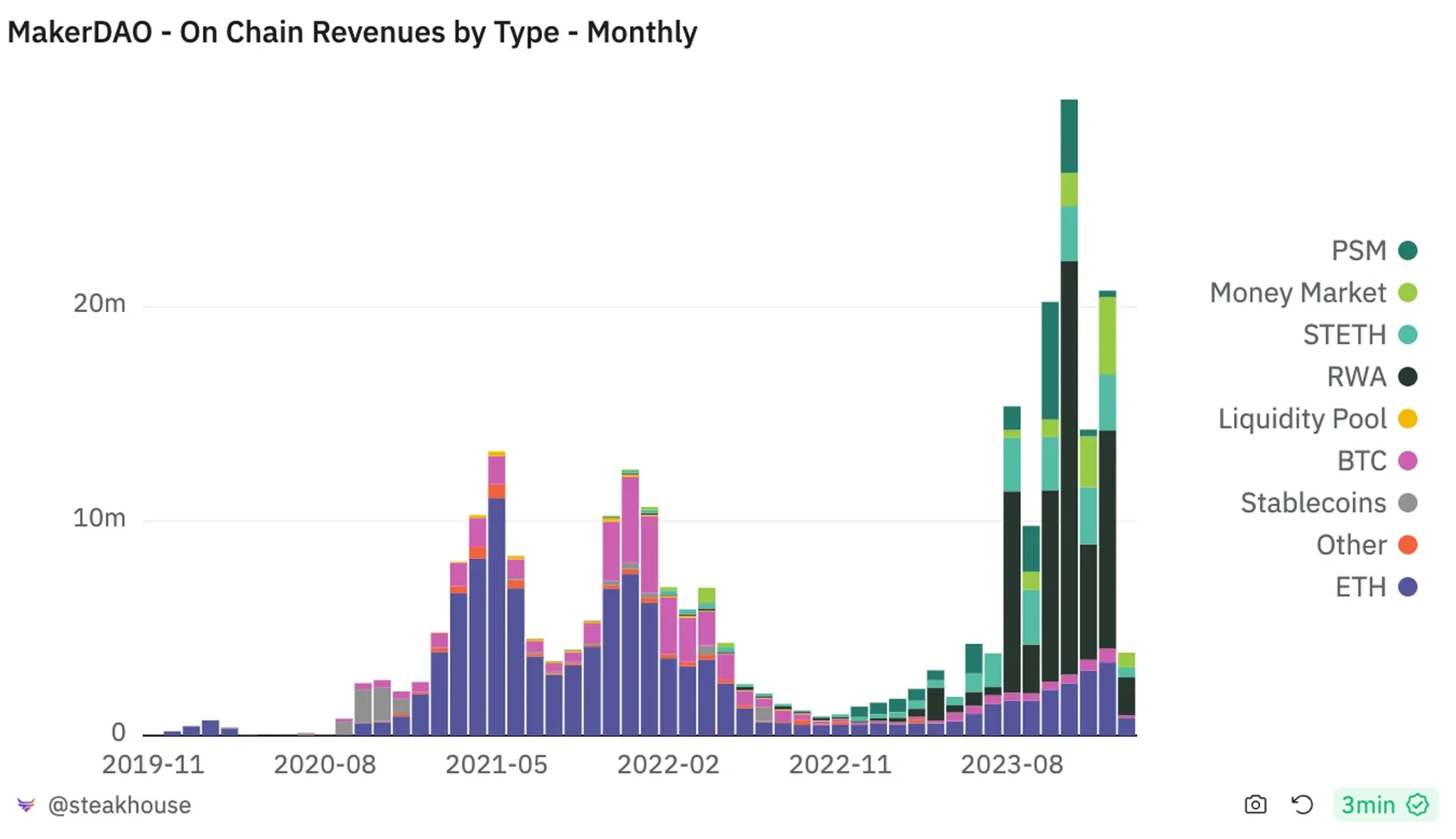Click the Money Market lime green dot
Image resolution: width=1456 pixels, height=839 pixels.
[x=1407, y=293]
